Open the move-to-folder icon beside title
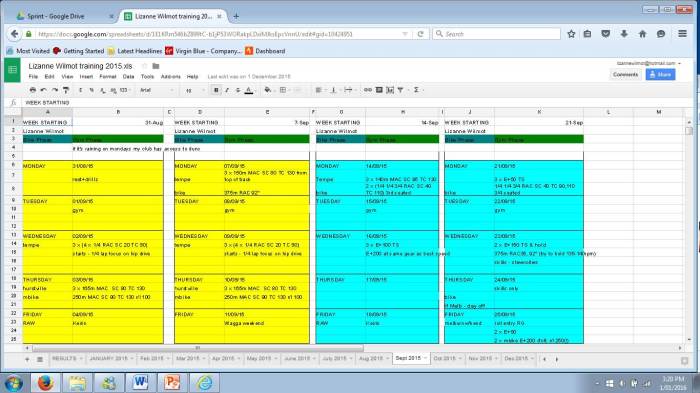Image resolution: width=700 pixels, height=393 pixels. pos(155,66)
